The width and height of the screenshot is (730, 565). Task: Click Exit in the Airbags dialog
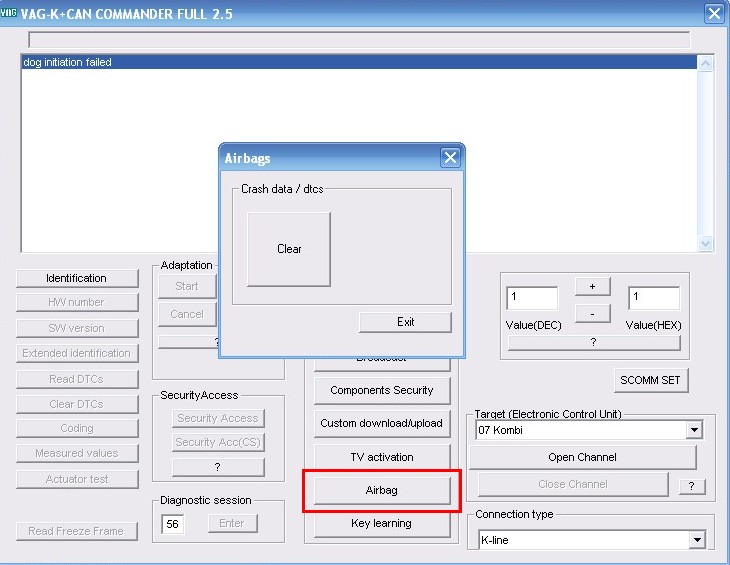coord(405,322)
